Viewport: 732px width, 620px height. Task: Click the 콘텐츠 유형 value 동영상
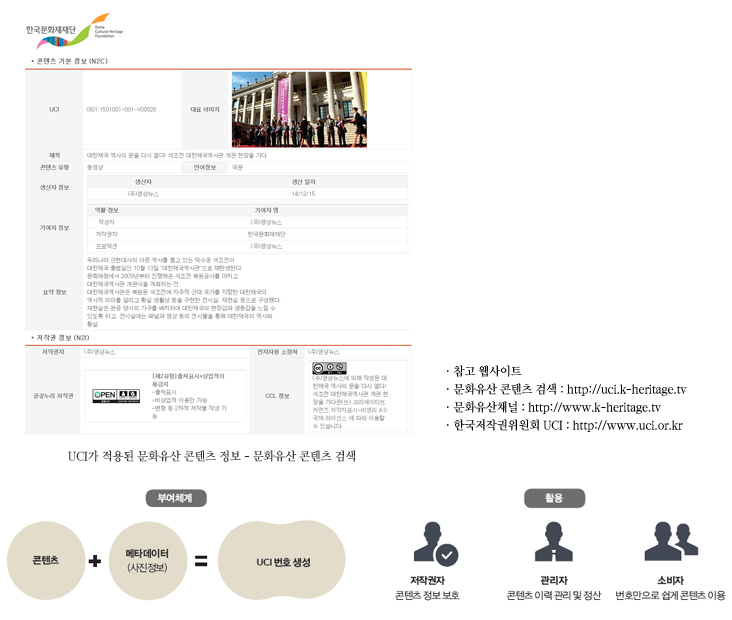pos(95,168)
